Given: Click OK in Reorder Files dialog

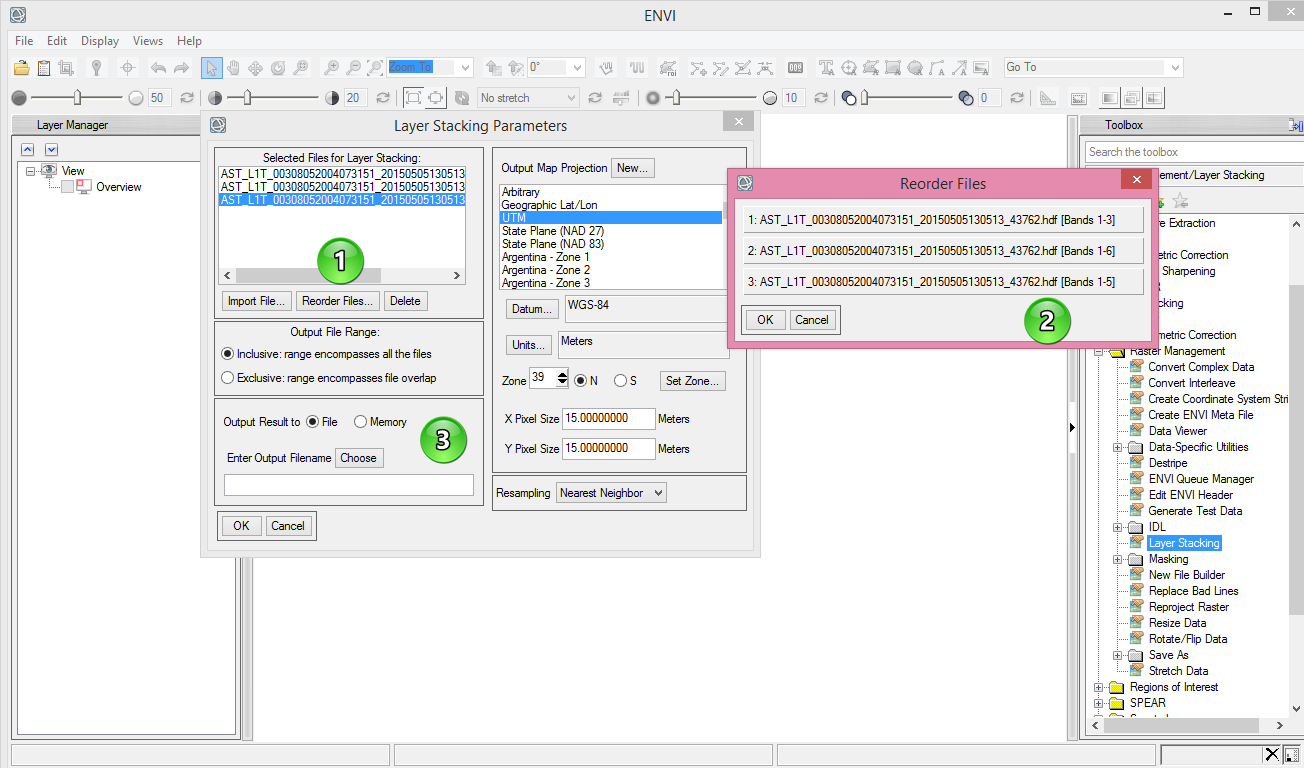Looking at the screenshot, I should pos(765,320).
